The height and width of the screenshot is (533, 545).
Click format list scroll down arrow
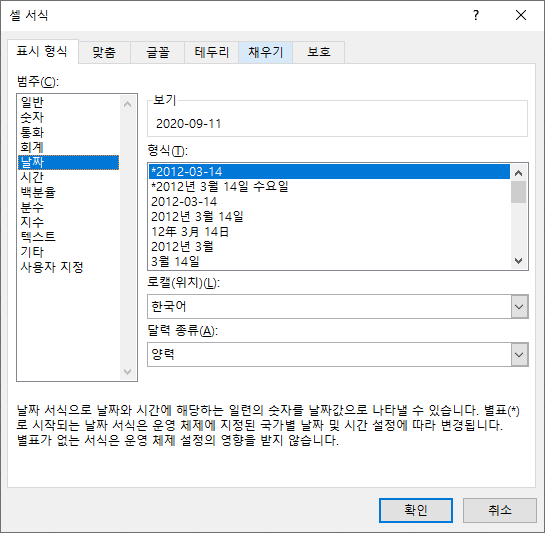(x=519, y=261)
